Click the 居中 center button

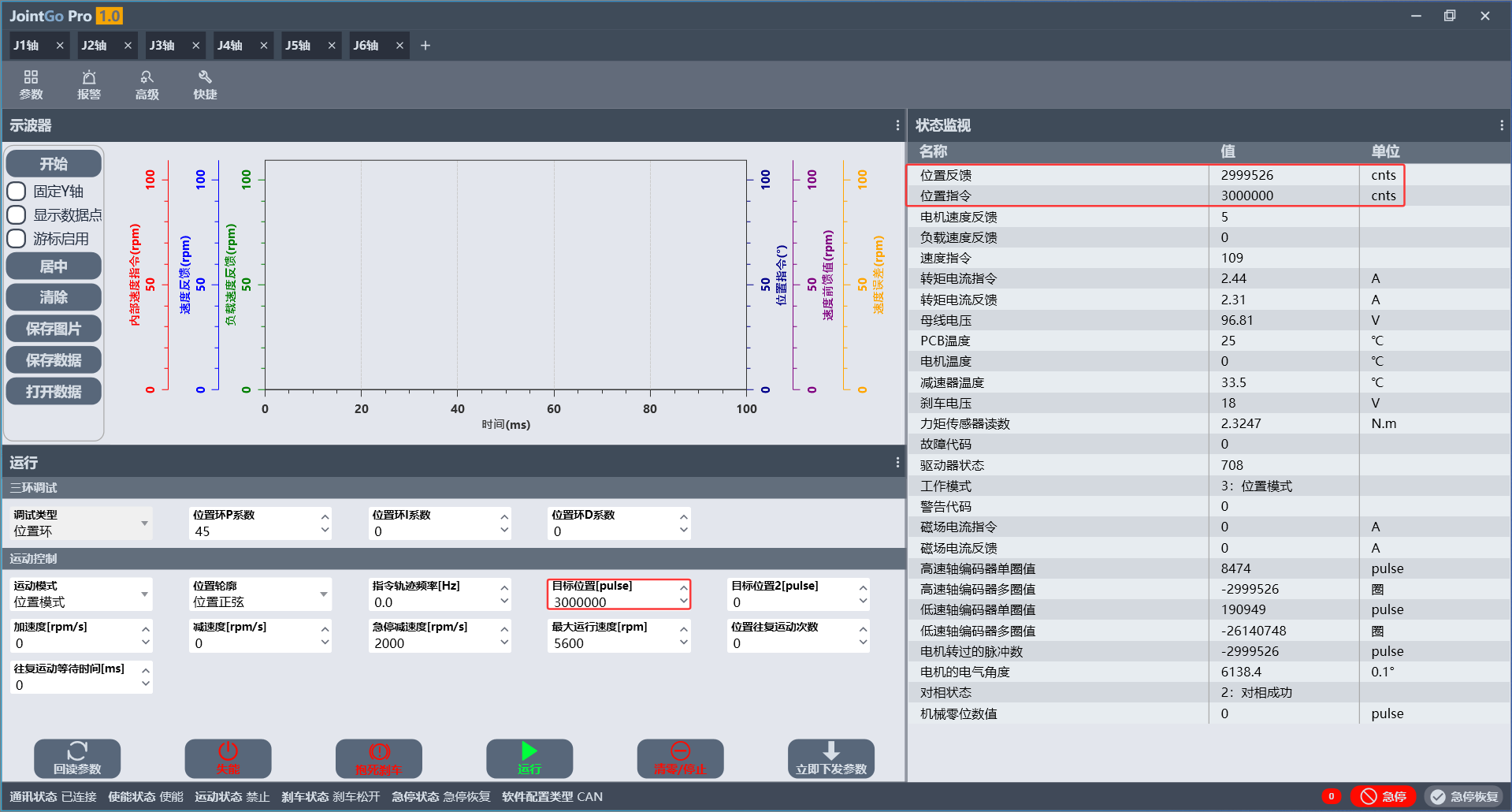(x=54, y=266)
